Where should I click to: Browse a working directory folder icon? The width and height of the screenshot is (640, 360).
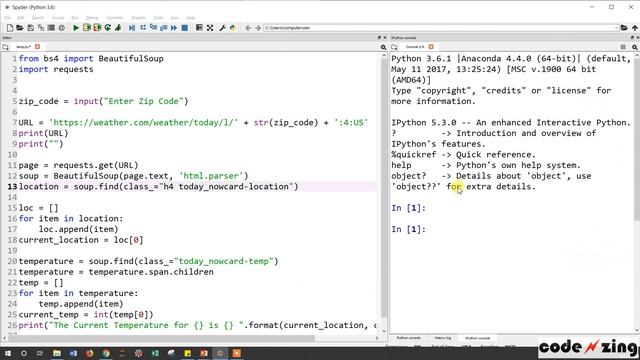624,28
